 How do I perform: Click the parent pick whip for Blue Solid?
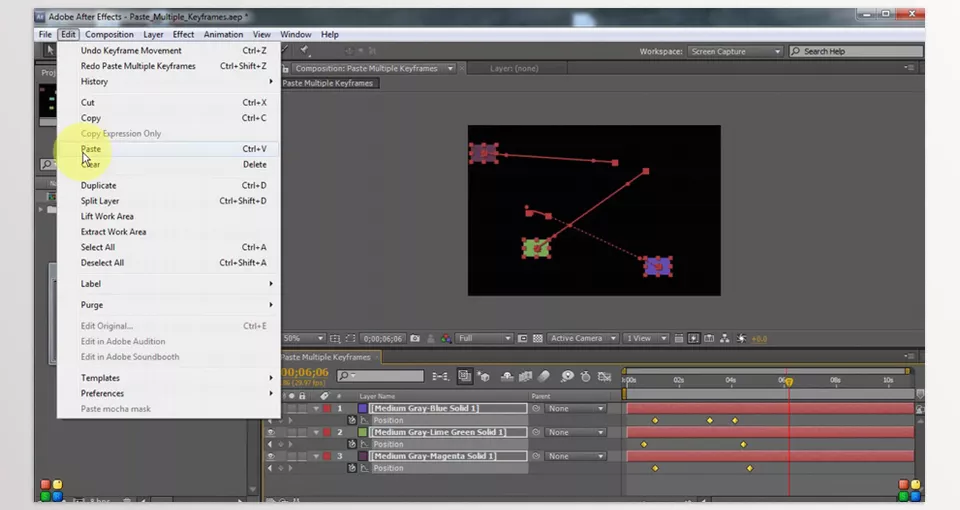pos(536,408)
